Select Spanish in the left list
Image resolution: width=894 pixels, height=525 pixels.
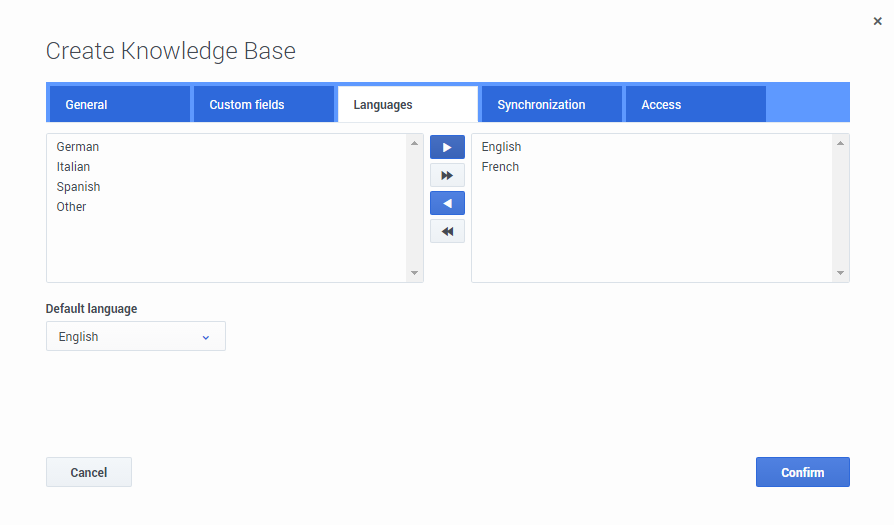tap(79, 187)
